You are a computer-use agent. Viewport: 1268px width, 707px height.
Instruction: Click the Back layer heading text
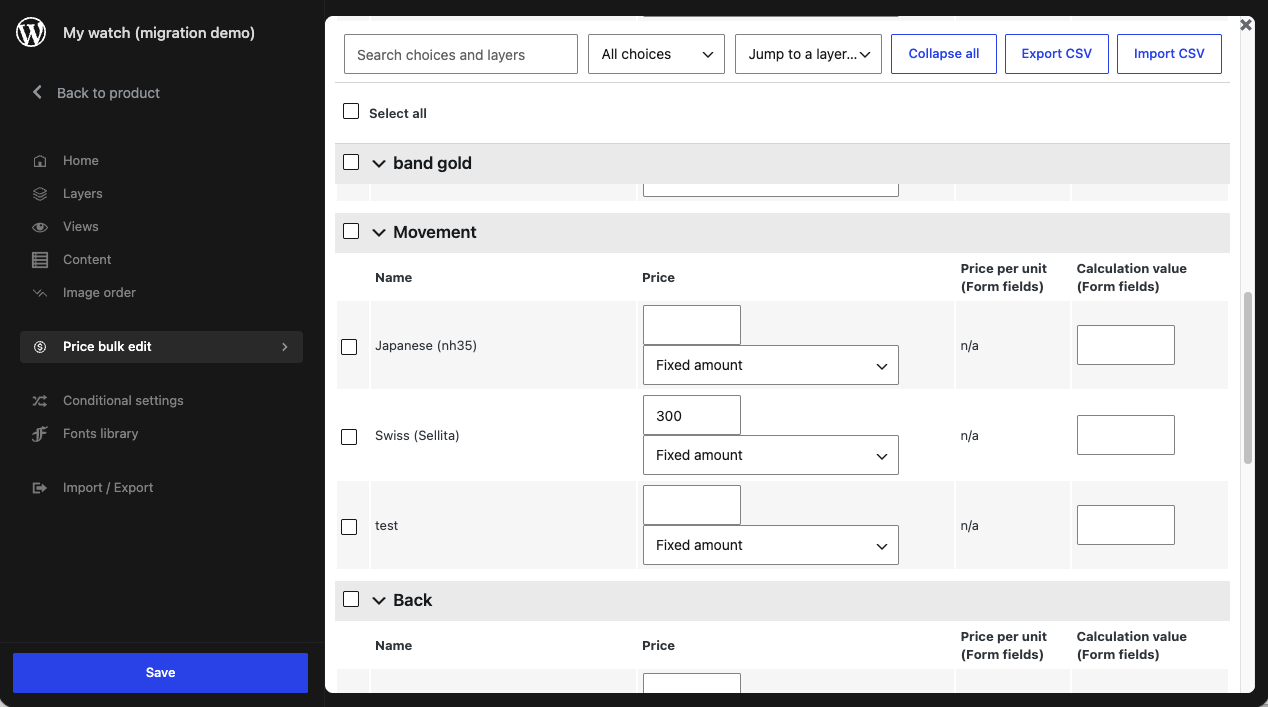(413, 600)
